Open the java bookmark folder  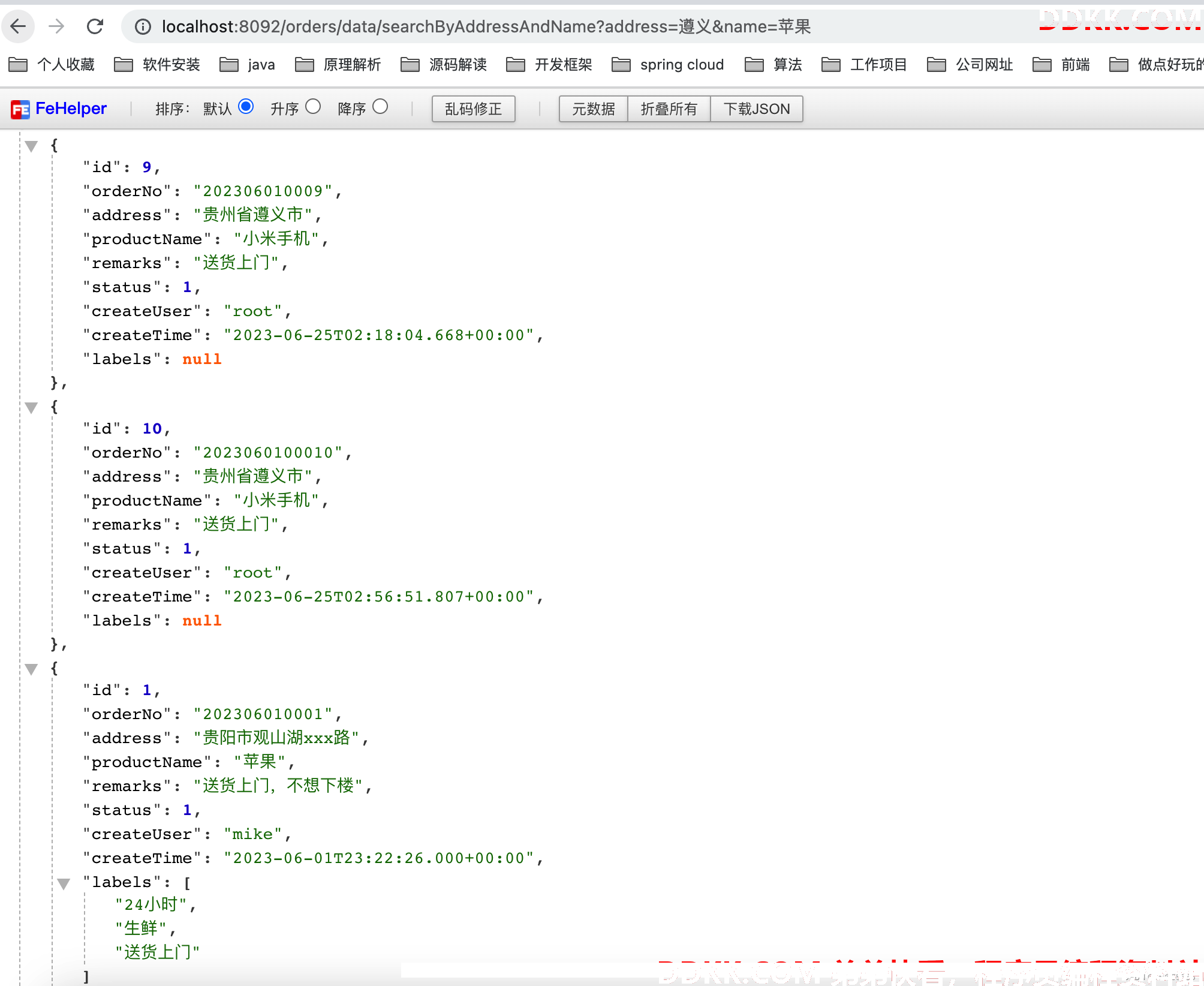click(247, 64)
